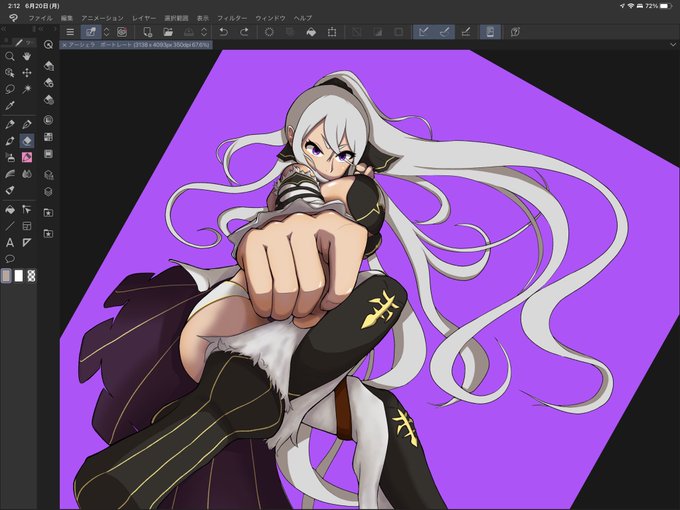
Task: Open the フィルター menu
Action: (232, 18)
